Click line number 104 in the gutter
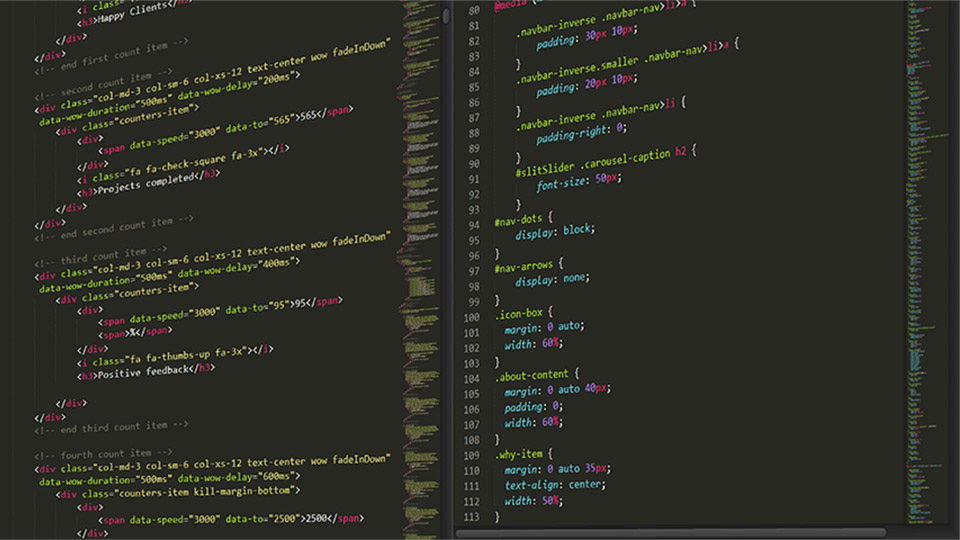Screen dimensions: 960x540 coord(471,379)
